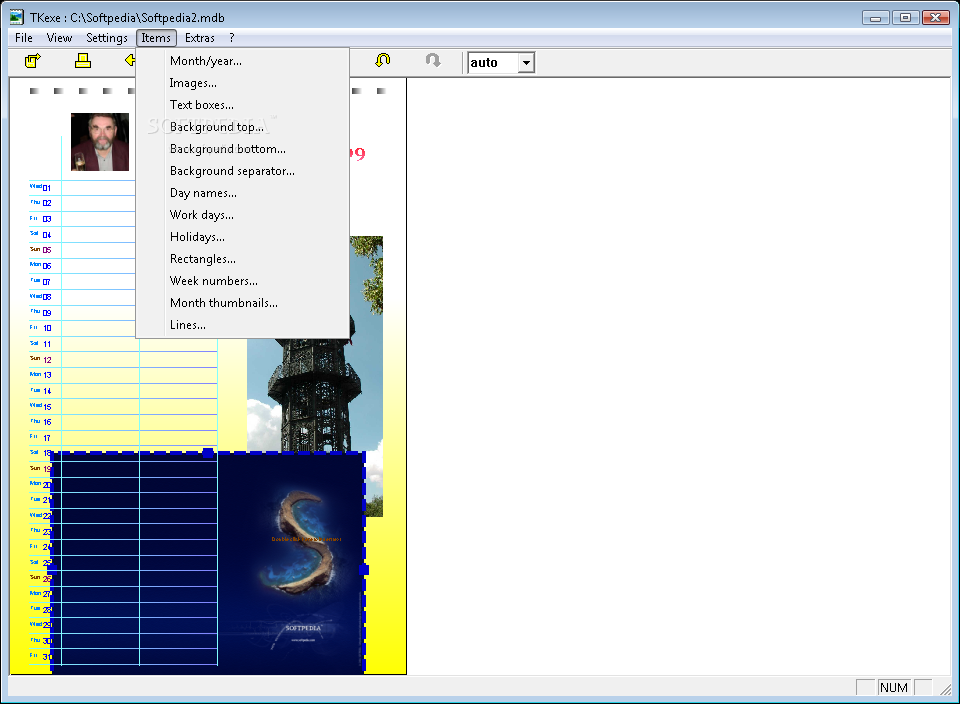960x704 pixels.
Task: Click the Wed 01 day row label
Action: (40, 187)
